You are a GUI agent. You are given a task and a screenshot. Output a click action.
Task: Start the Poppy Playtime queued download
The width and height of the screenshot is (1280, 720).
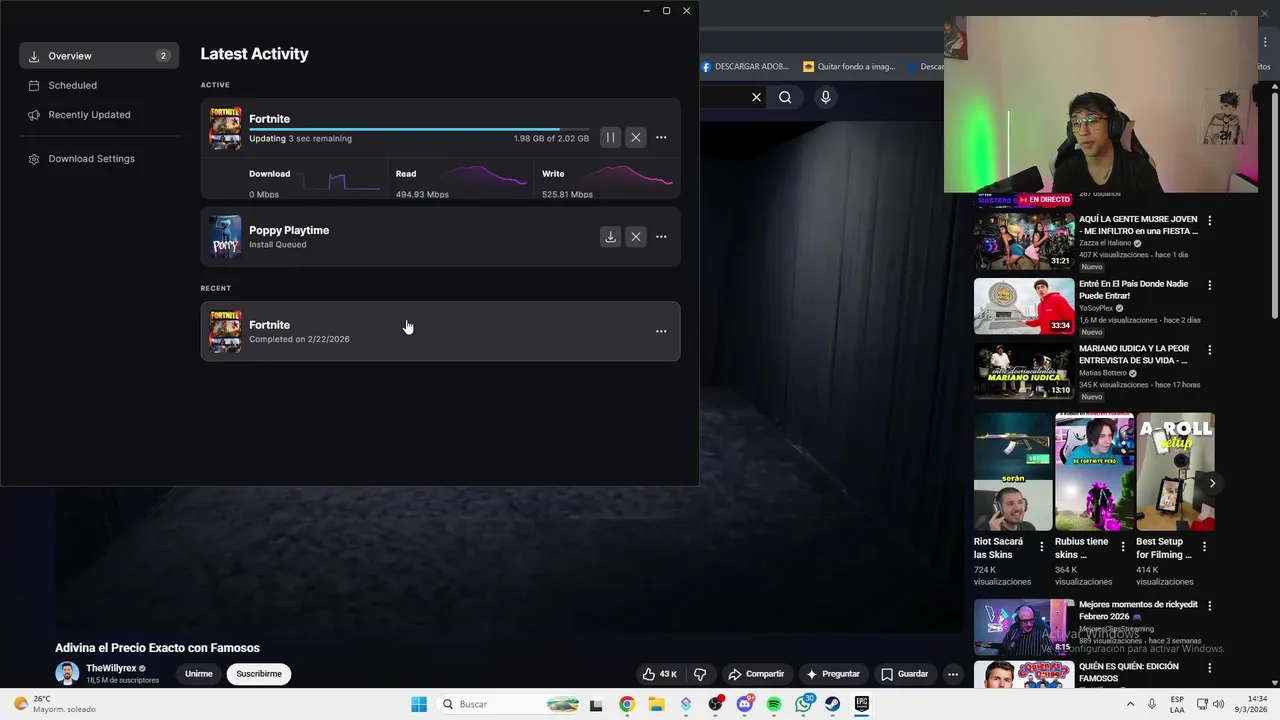(x=610, y=237)
